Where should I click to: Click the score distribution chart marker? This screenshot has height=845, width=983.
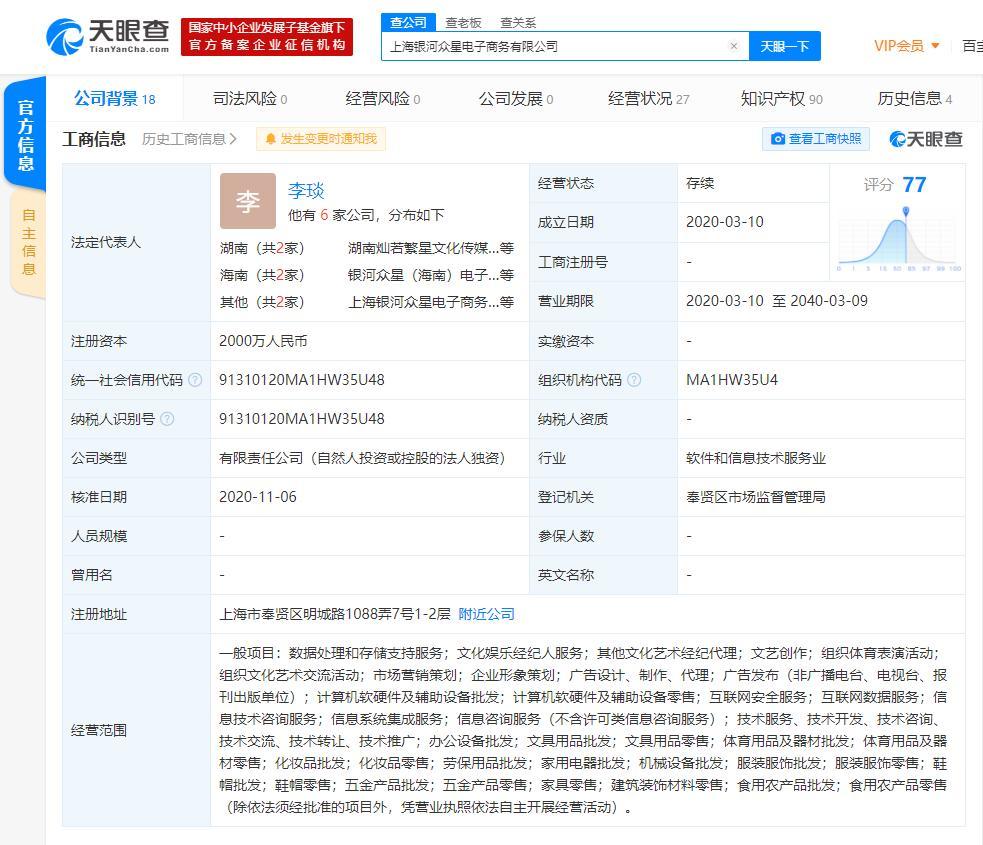tap(905, 212)
